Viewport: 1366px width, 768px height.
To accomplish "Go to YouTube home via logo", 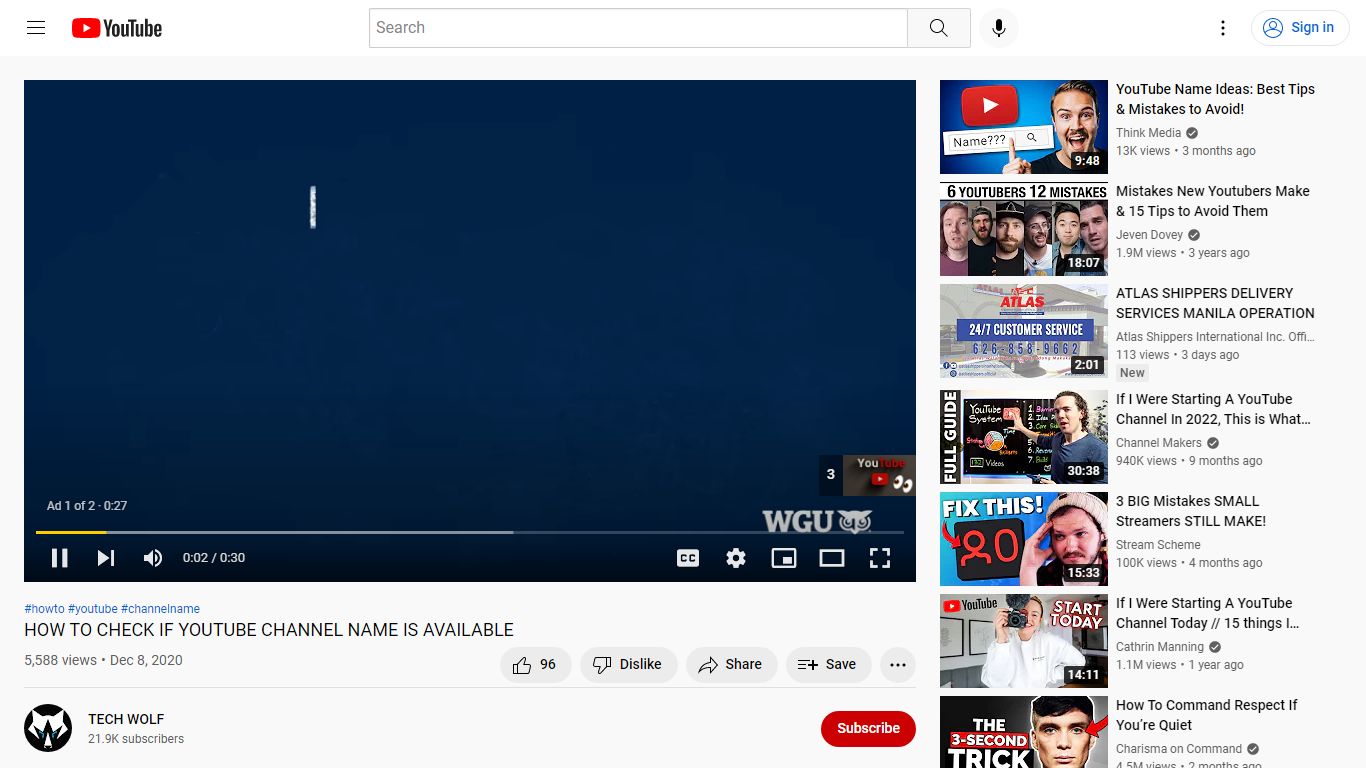I will (117, 28).
